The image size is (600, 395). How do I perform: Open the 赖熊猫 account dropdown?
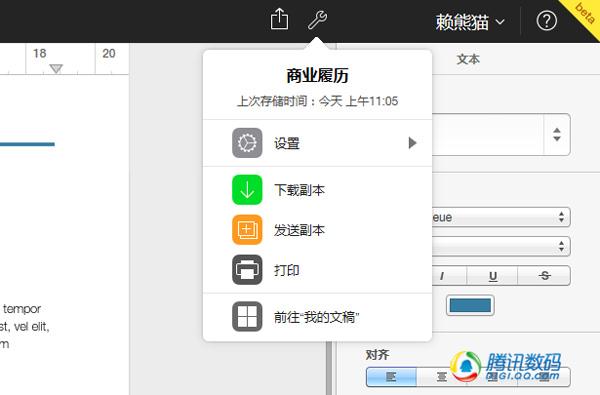point(470,22)
